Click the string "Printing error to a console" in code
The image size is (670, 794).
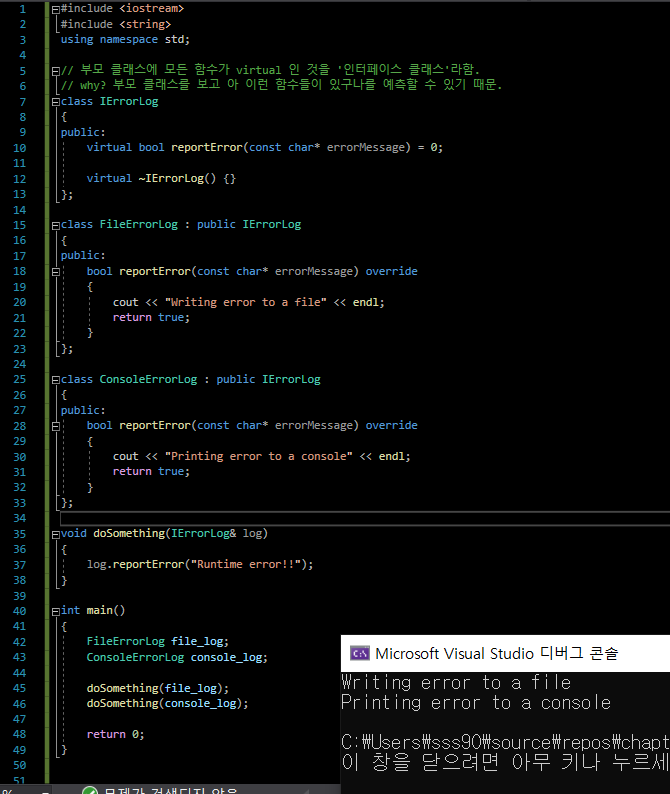(x=259, y=456)
